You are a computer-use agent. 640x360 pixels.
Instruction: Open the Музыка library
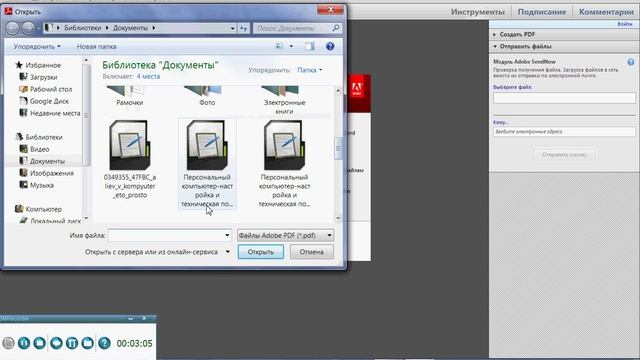(37, 185)
